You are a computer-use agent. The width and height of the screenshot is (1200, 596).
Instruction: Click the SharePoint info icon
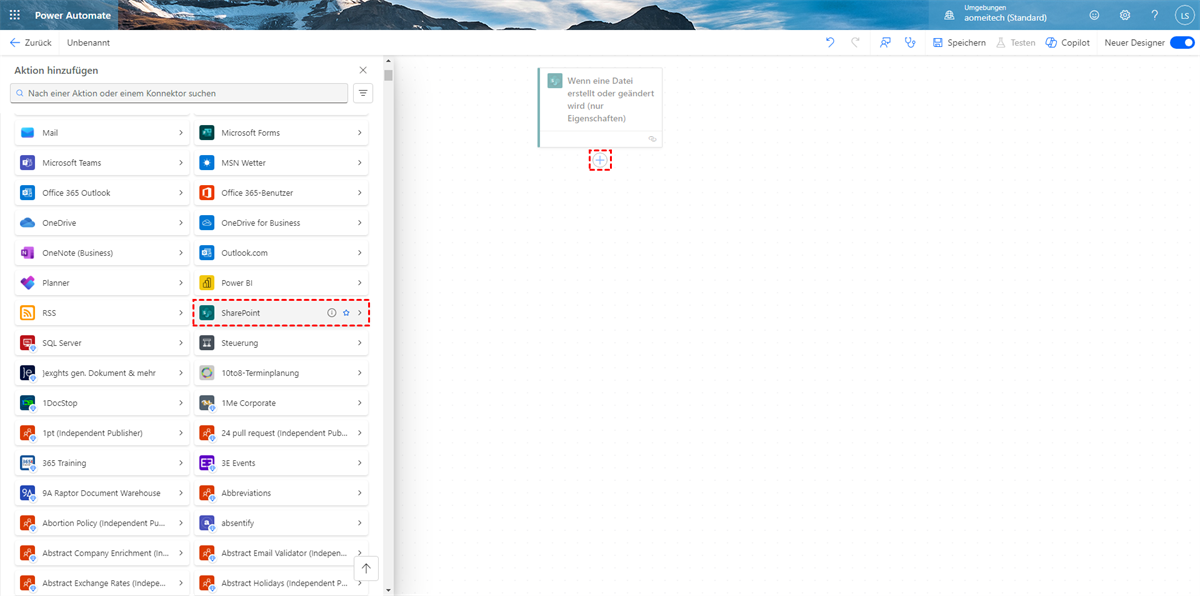coord(332,313)
